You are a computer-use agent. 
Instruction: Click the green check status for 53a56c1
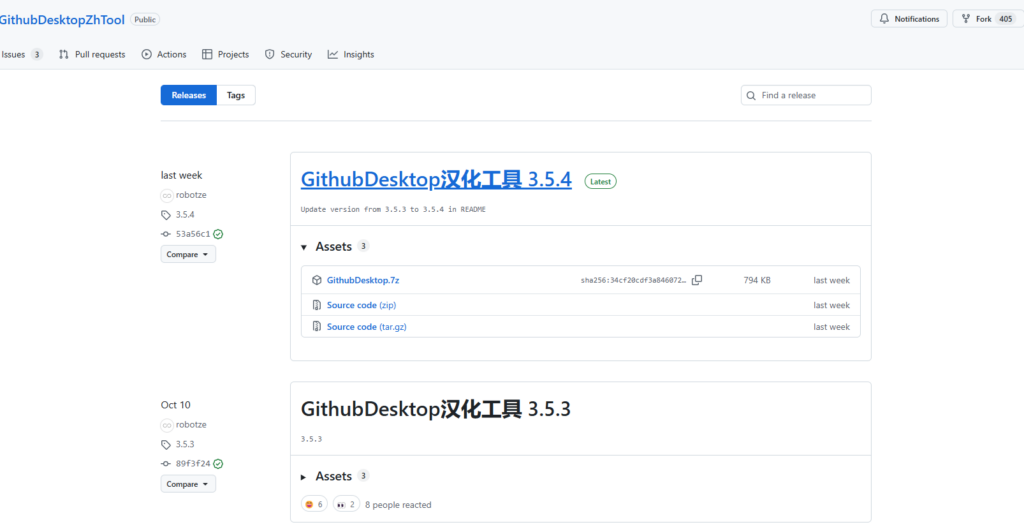pos(218,234)
